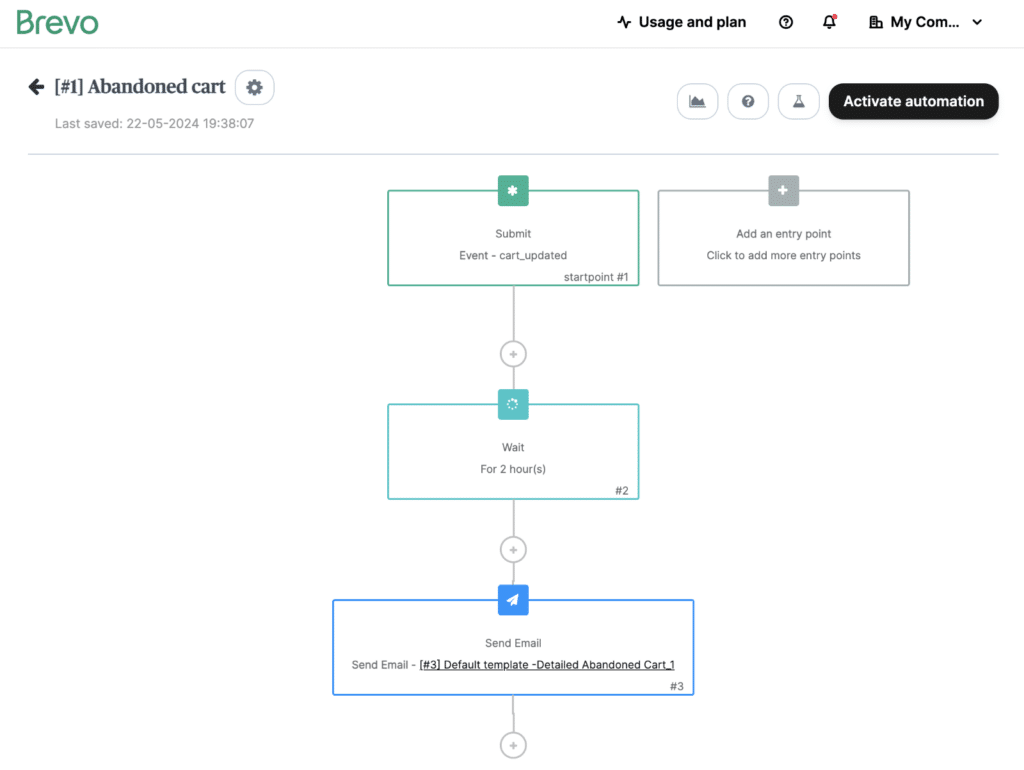
Task: Click the plus icon on Add entry point card
Action: coord(783,190)
